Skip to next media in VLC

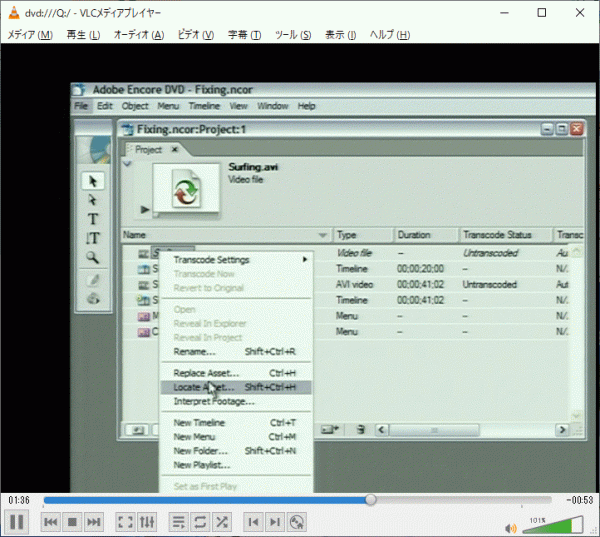pyautogui.click(x=94, y=522)
